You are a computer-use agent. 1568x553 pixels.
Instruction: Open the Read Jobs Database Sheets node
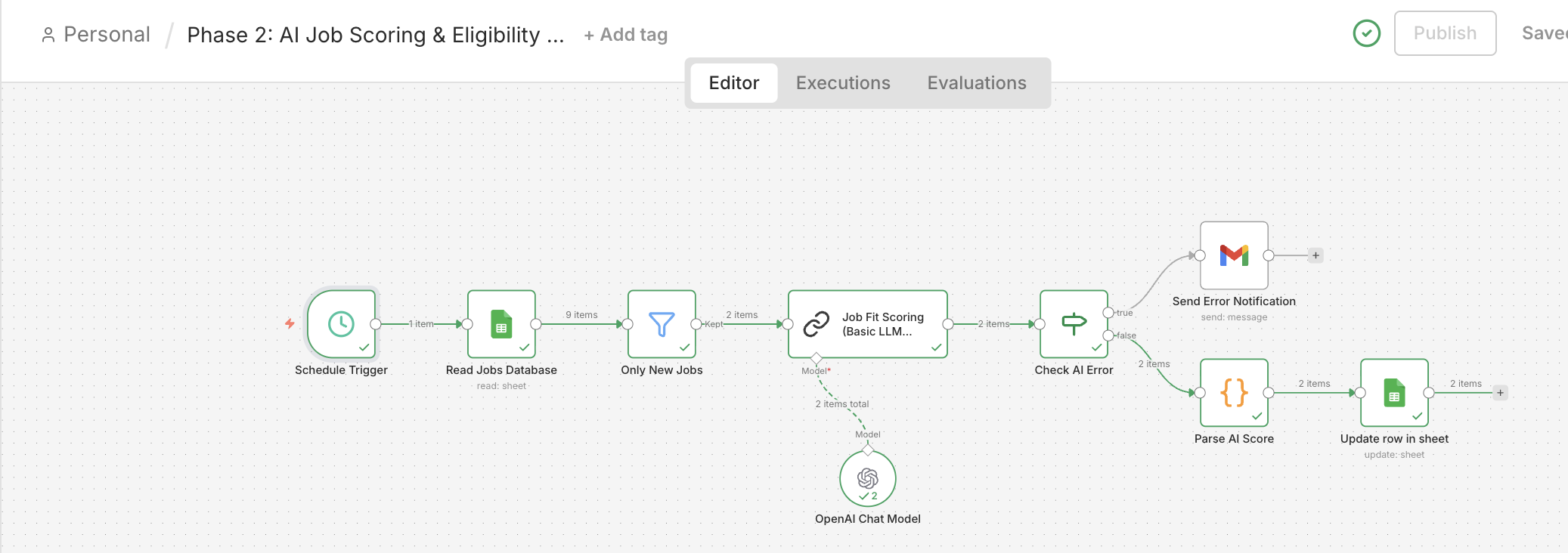501,324
